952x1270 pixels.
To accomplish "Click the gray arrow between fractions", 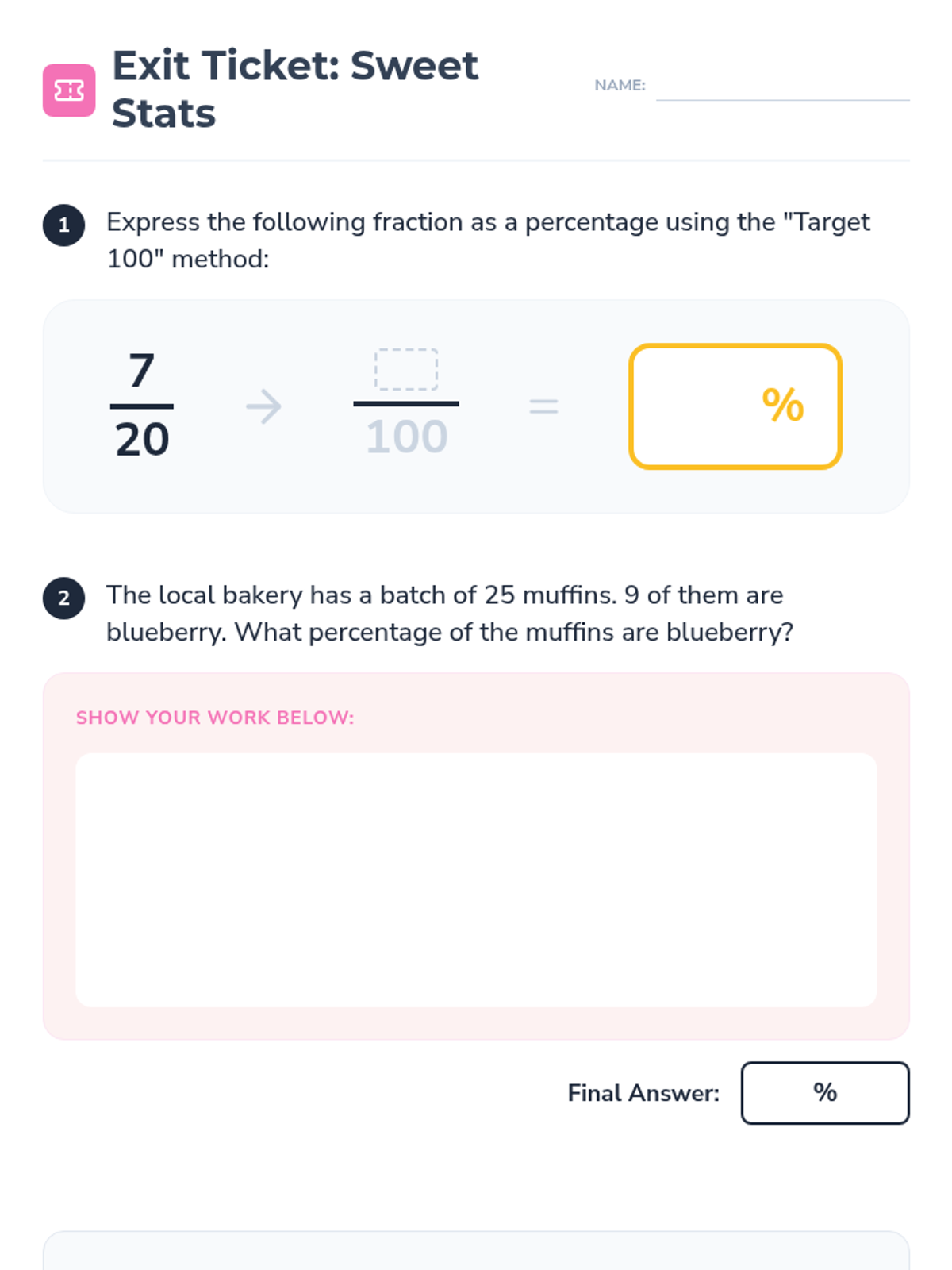I will pos(263,406).
